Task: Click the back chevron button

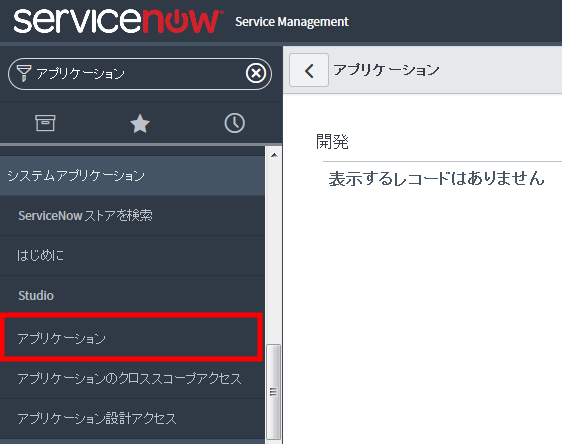Action: pos(309,70)
